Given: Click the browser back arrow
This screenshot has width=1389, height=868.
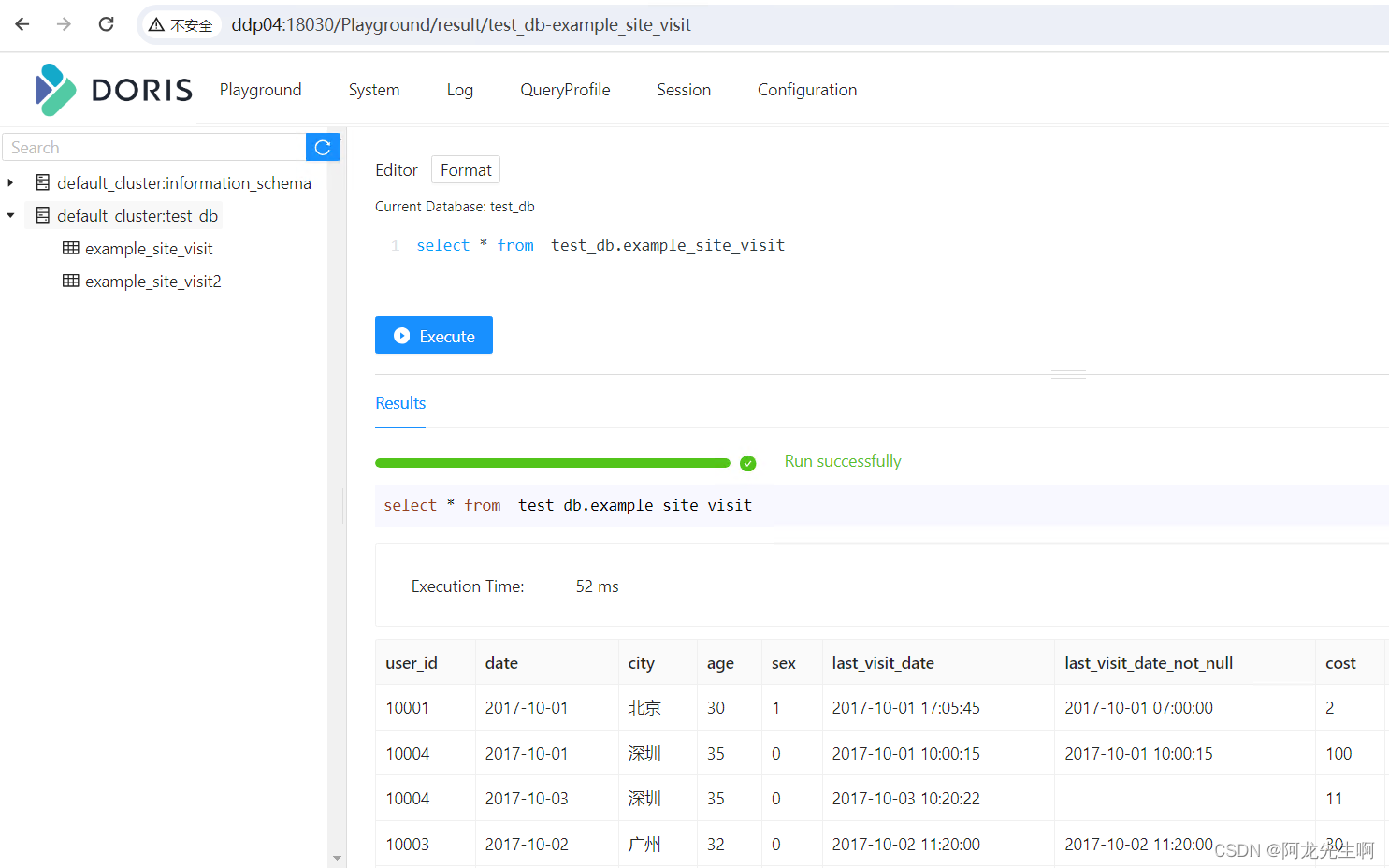Looking at the screenshot, I should (x=22, y=24).
